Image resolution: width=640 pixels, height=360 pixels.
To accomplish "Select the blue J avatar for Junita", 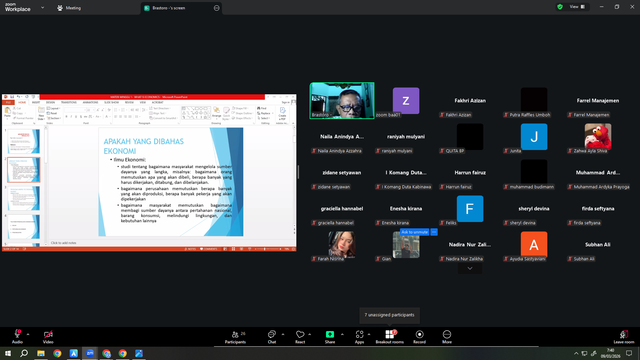I will 534,137.
